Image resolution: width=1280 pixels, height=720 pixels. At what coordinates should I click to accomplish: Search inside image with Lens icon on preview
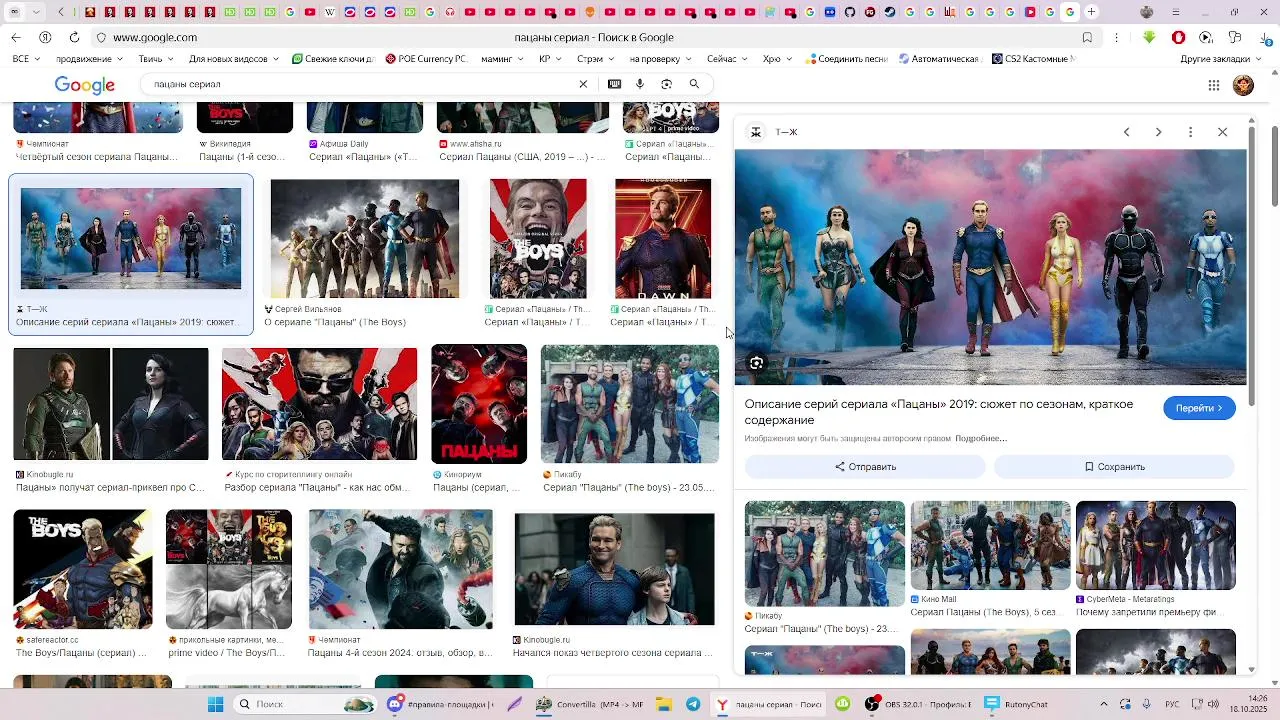click(757, 363)
